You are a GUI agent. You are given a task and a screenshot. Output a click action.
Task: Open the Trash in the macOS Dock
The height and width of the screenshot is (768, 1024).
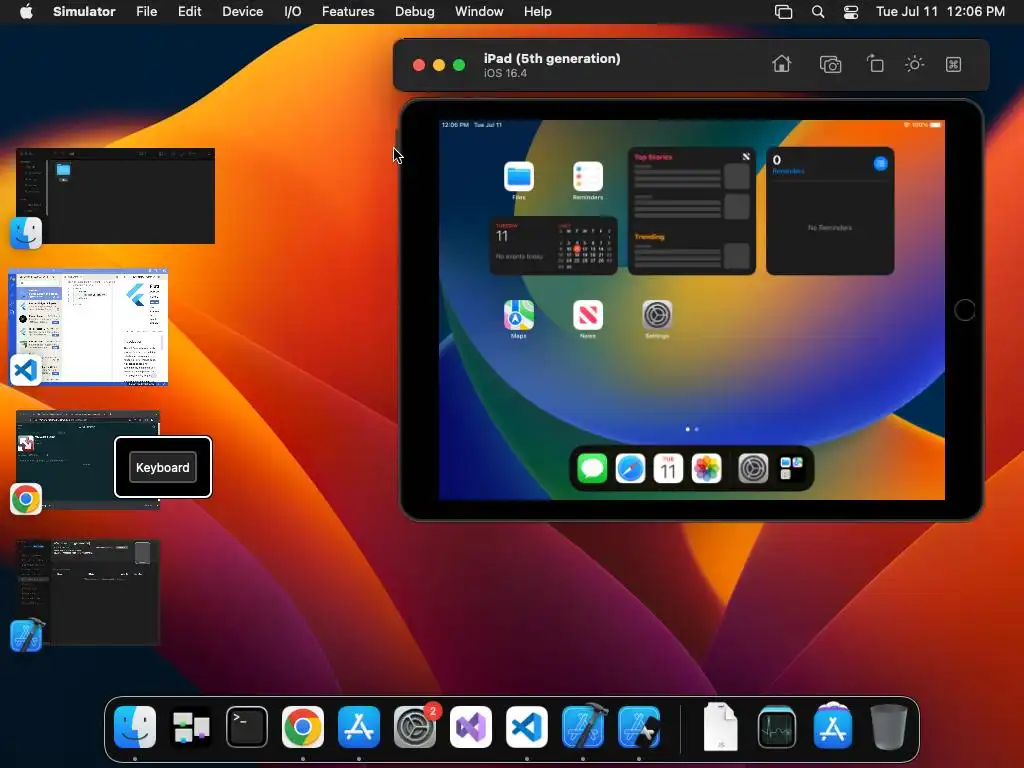click(x=889, y=727)
